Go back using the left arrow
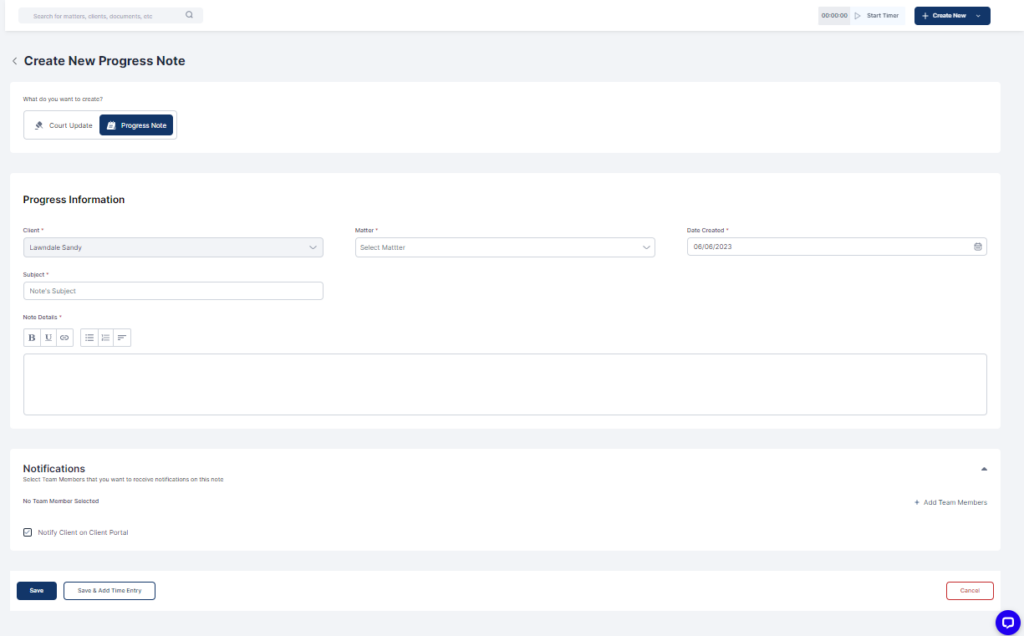 click(x=14, y=61)
